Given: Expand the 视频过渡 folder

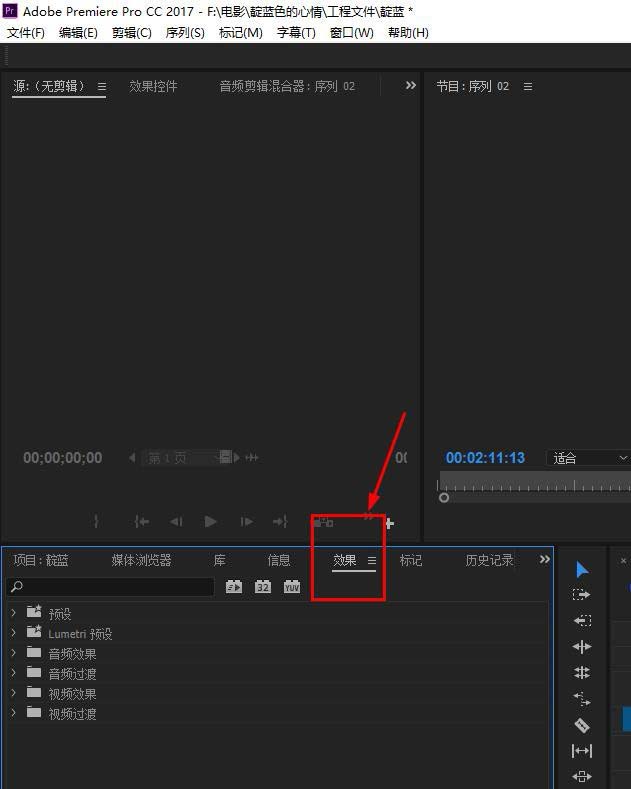Looking at the screenshot, I should tap(14, 713).
